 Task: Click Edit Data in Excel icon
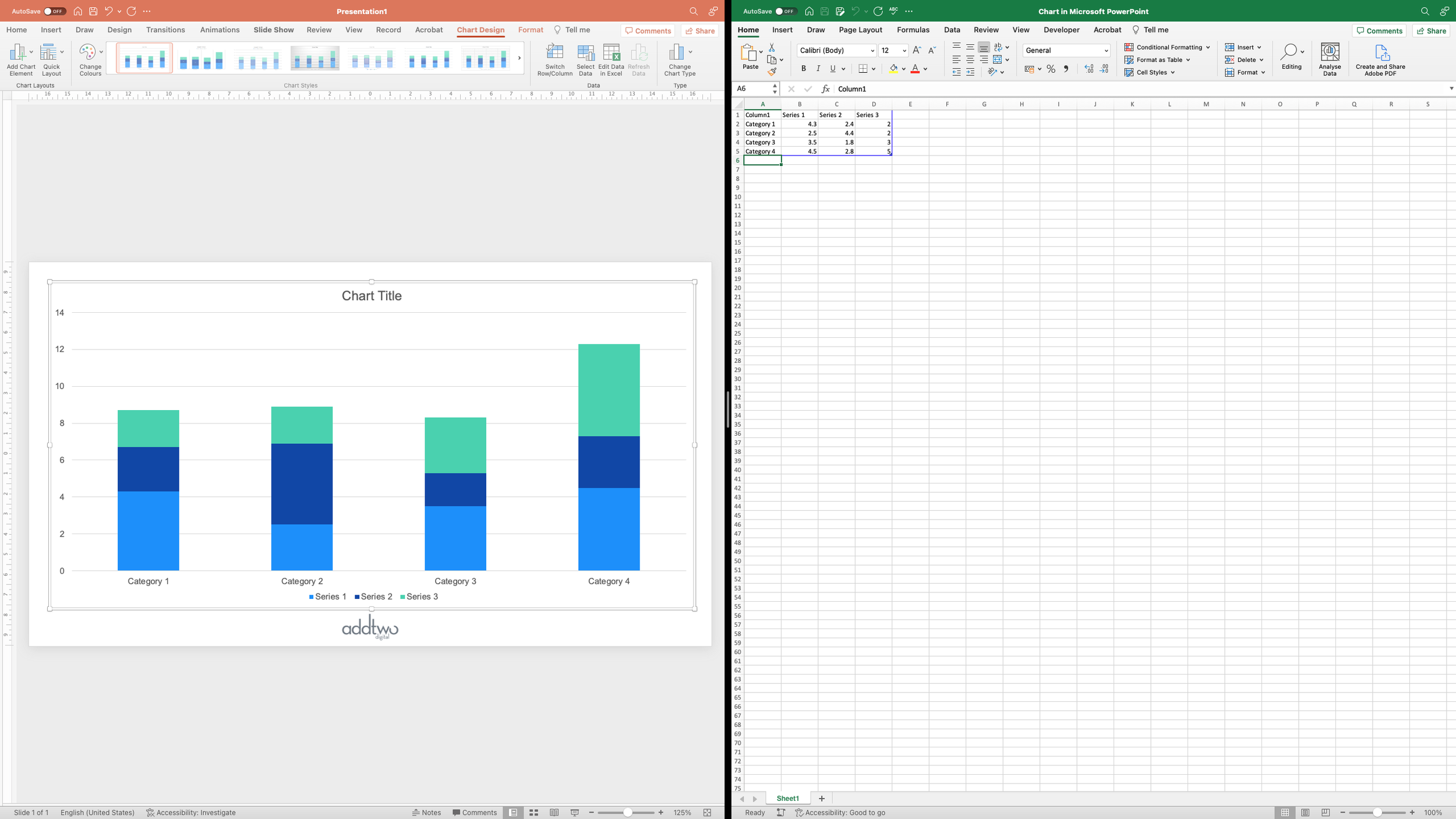(x=611, y=54)
